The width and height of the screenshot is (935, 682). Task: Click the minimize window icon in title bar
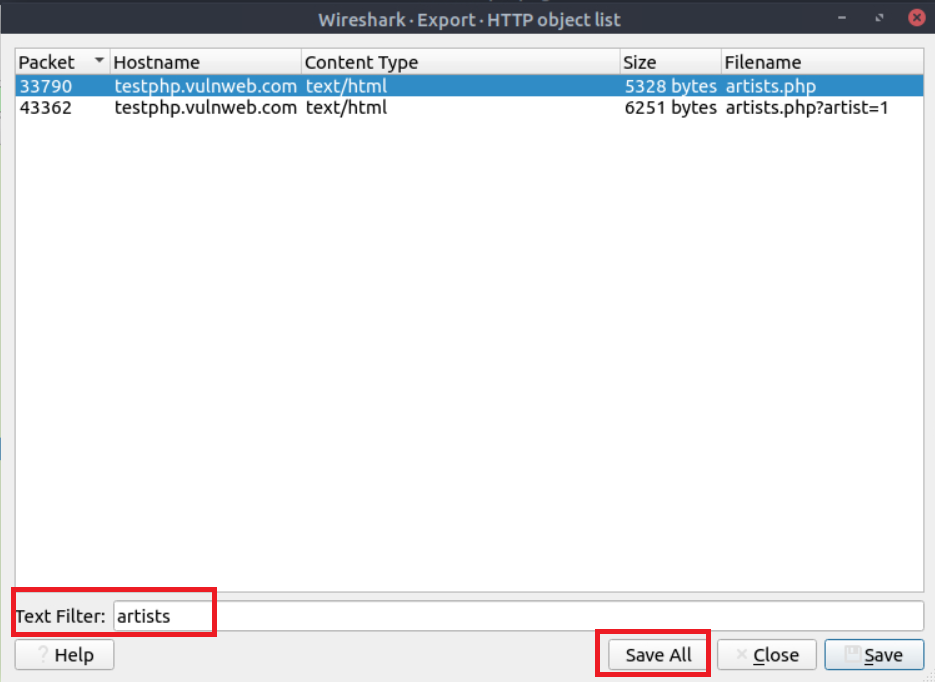[843, 18]
